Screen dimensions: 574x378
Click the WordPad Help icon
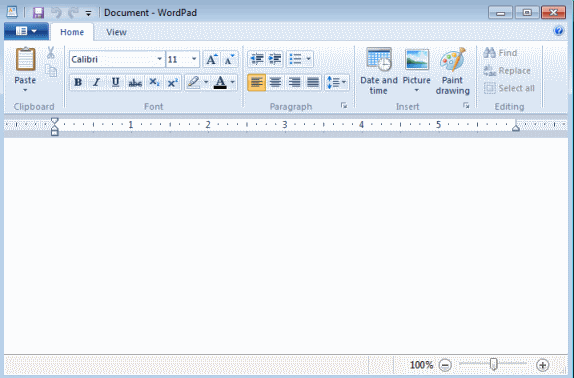click(559, 31)
